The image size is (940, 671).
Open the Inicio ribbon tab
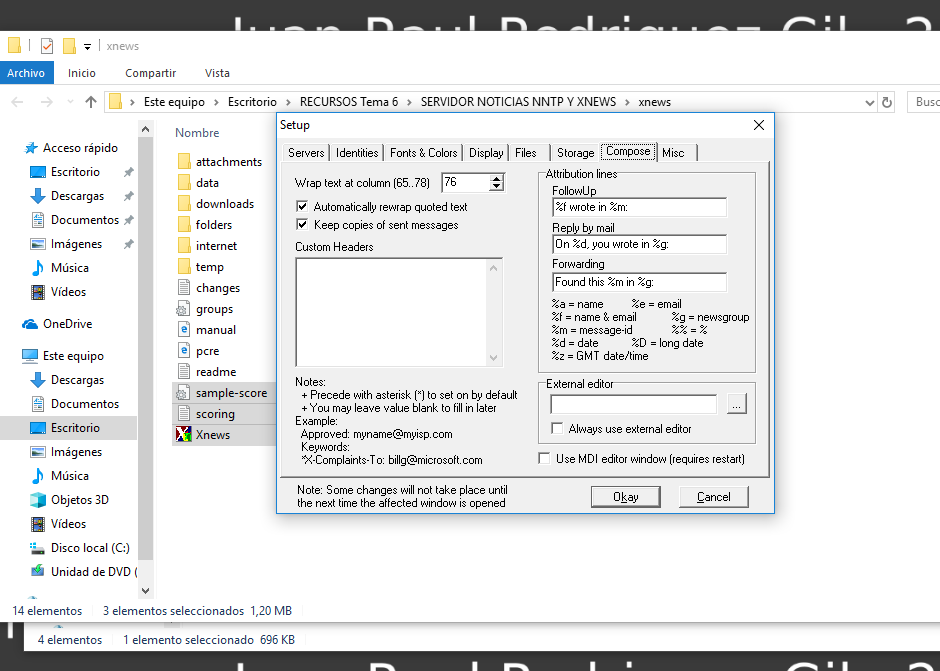(82, 73)
